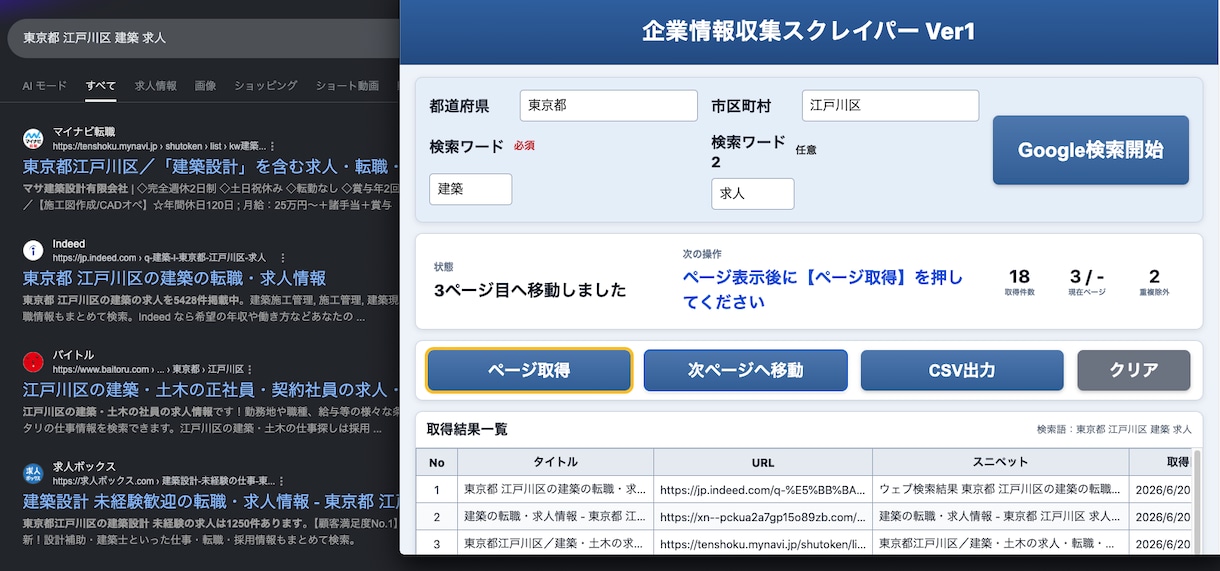Click the No column header
The image size is (1220, 571).
tap(437, 462)
